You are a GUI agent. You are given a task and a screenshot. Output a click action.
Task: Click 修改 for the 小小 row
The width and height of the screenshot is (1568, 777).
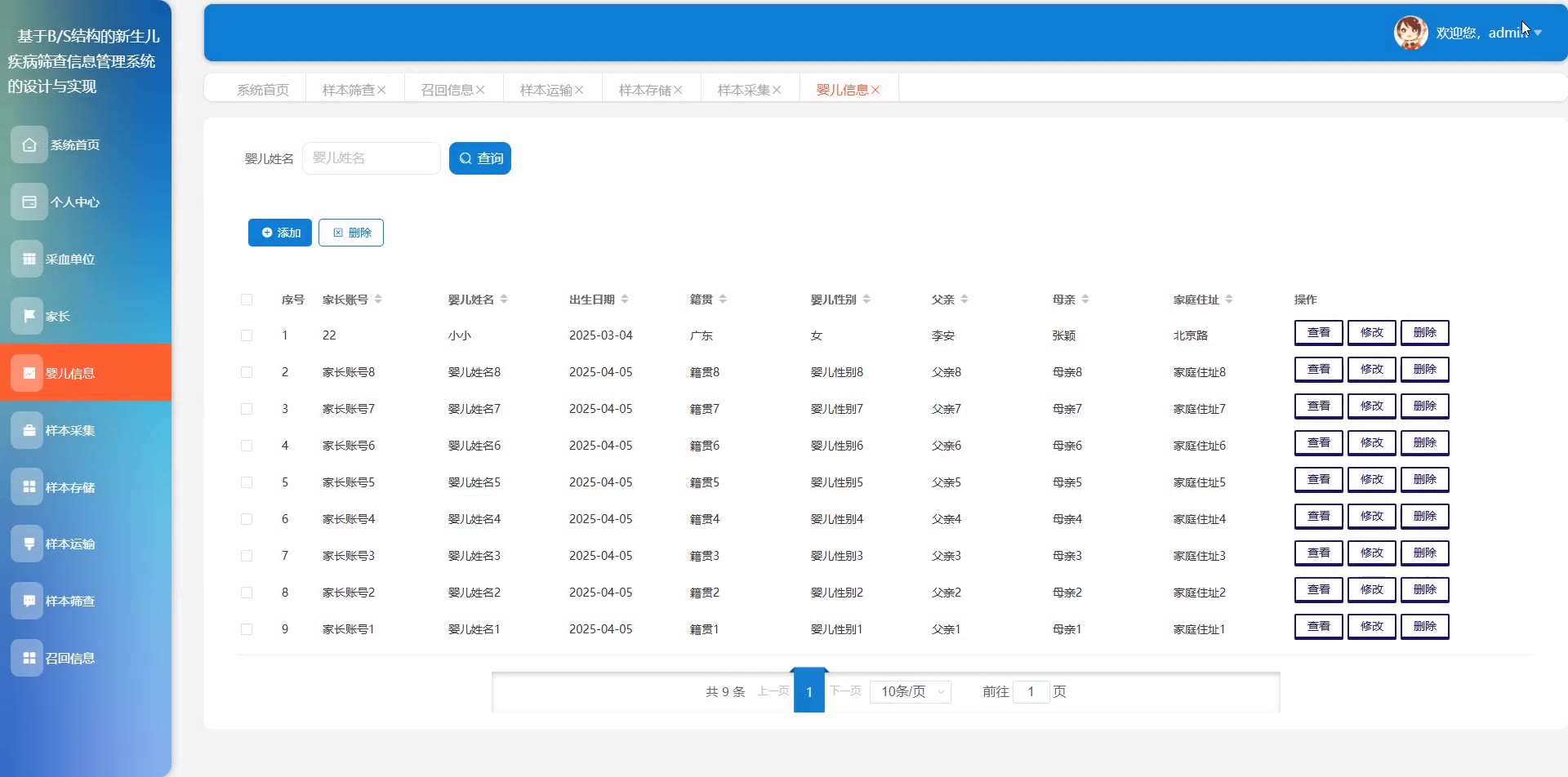[x=1371, y=333]
